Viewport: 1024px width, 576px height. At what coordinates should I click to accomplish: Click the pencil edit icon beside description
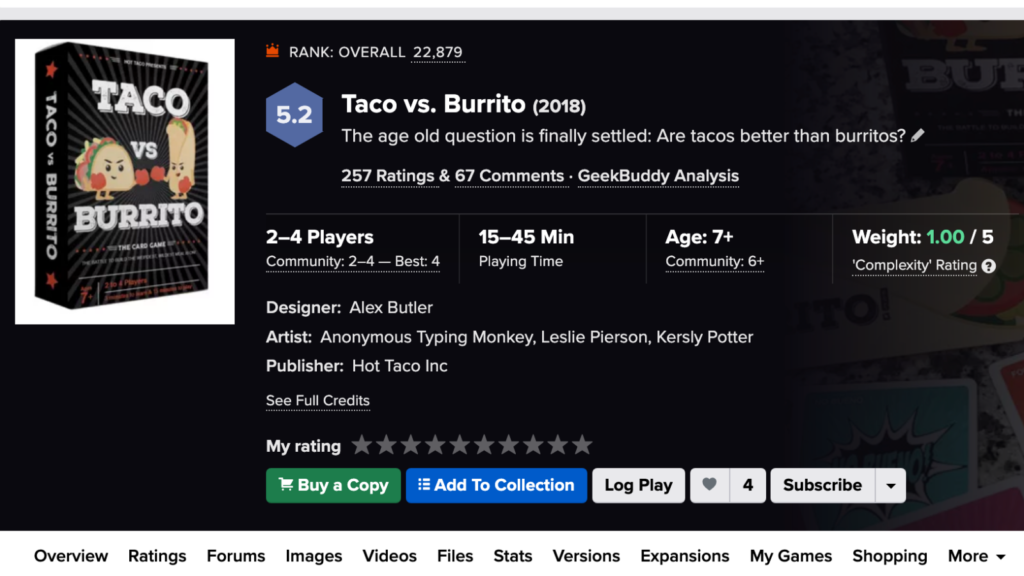(x=918, y=135)
